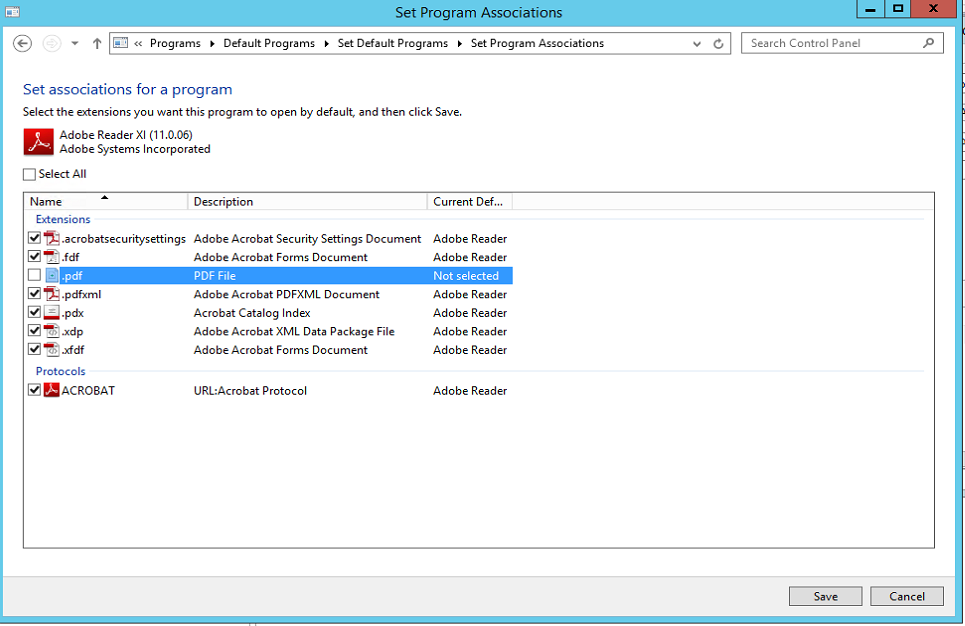Click the window icon in title bar
The height and width of the screenshot is (626, 965).
click(12, 12)
